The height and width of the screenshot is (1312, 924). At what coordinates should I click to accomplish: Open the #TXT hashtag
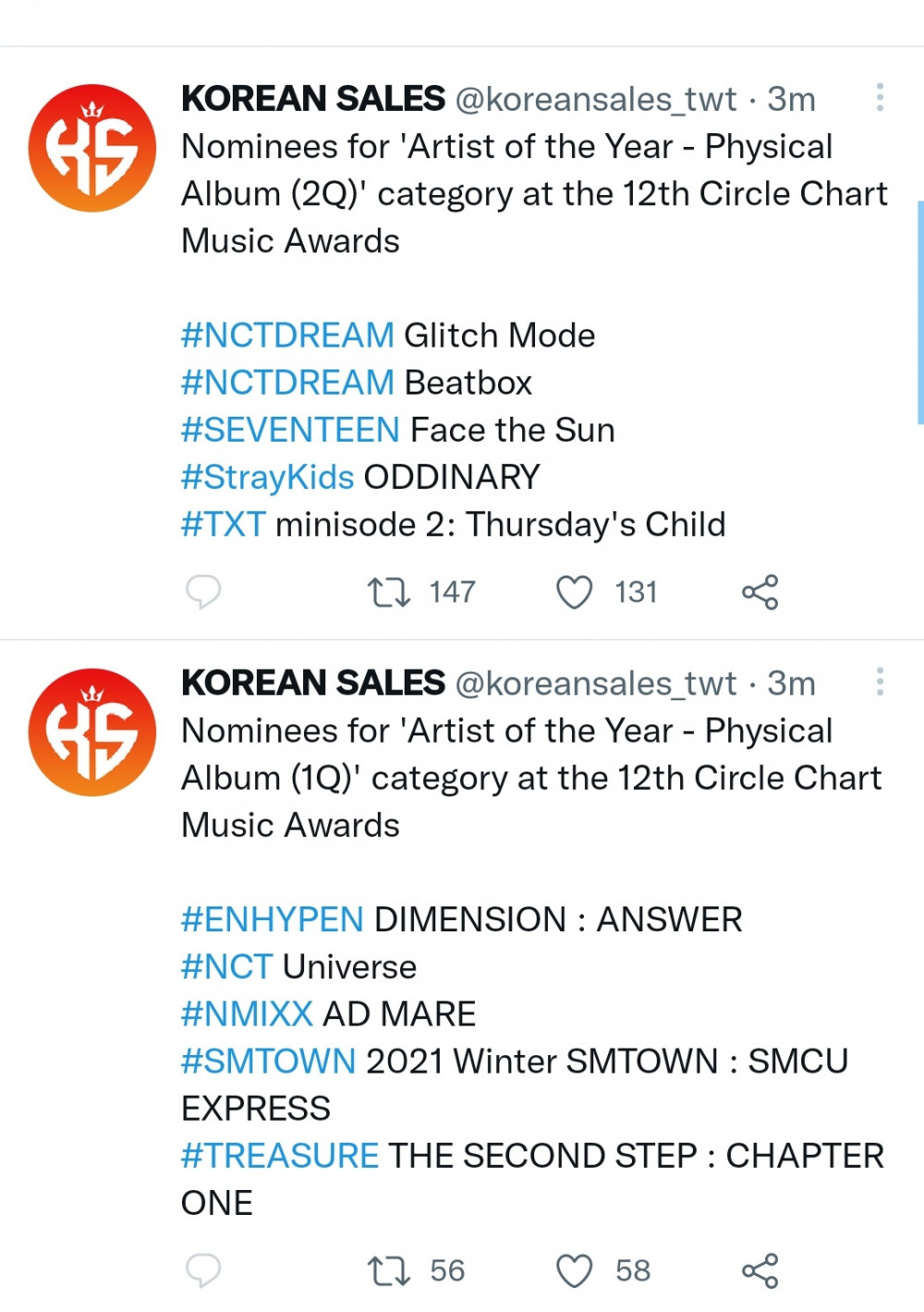click(x=224, y=524)
